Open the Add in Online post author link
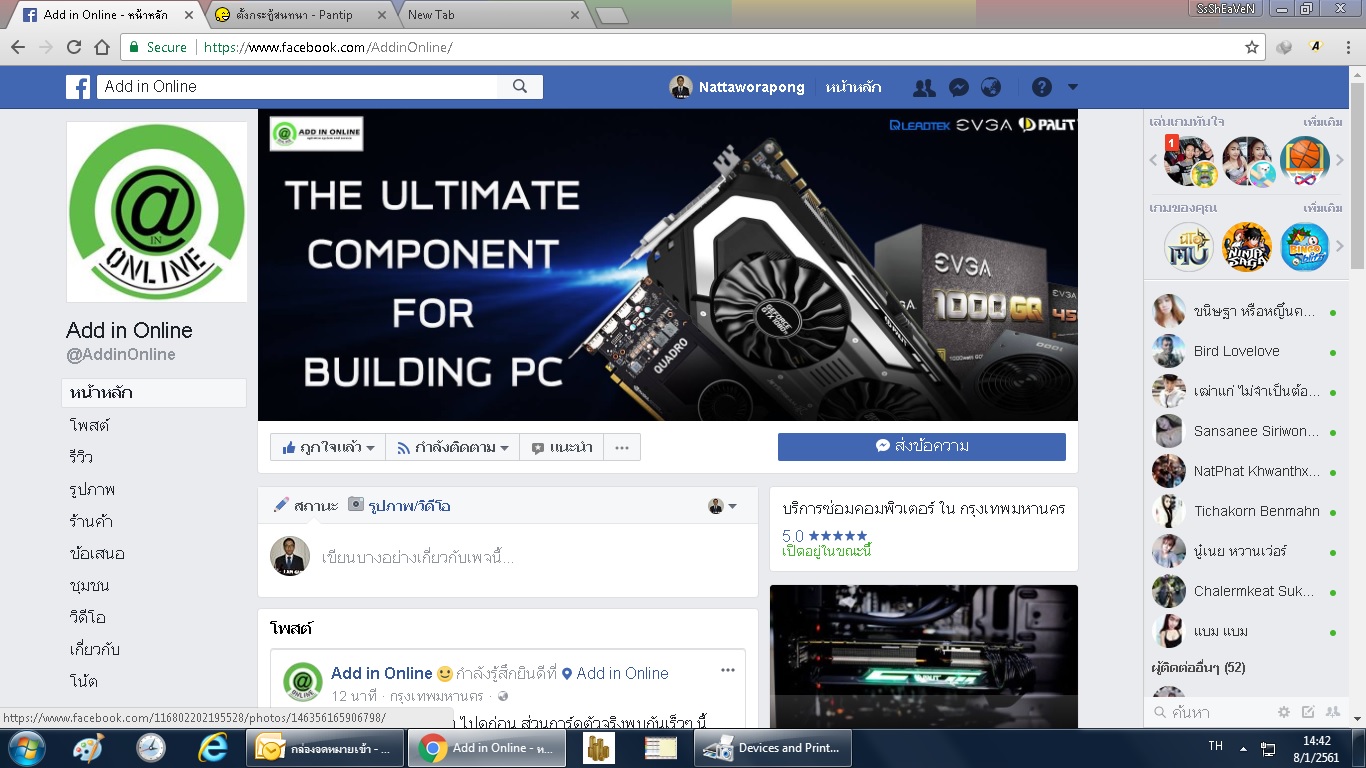The height and width of the screenshot is (768, 1366). (382, 673)
